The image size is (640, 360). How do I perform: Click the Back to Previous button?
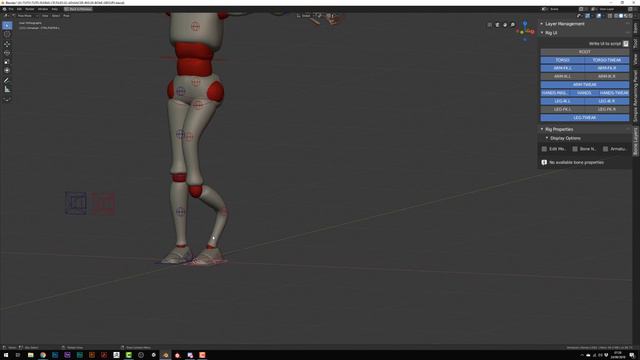coord(78,9)
